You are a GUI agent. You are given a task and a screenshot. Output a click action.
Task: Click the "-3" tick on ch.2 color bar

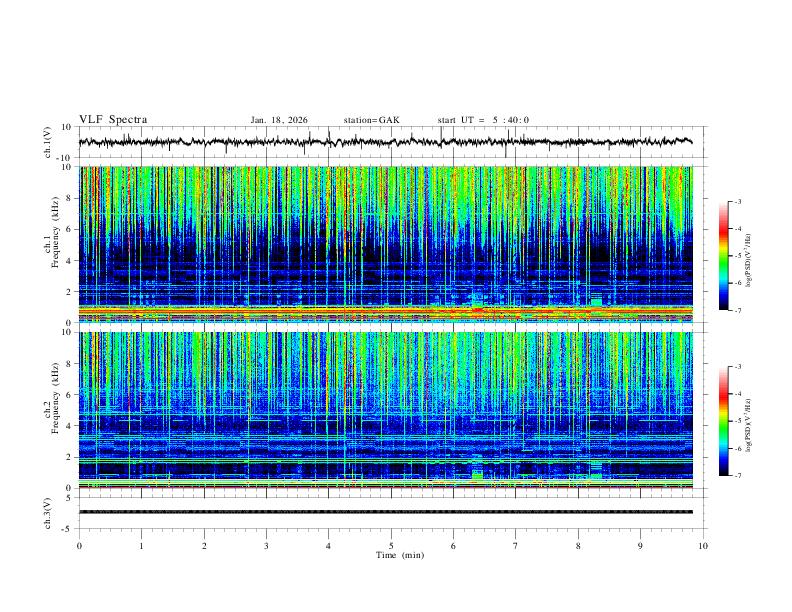click(737, 367)
